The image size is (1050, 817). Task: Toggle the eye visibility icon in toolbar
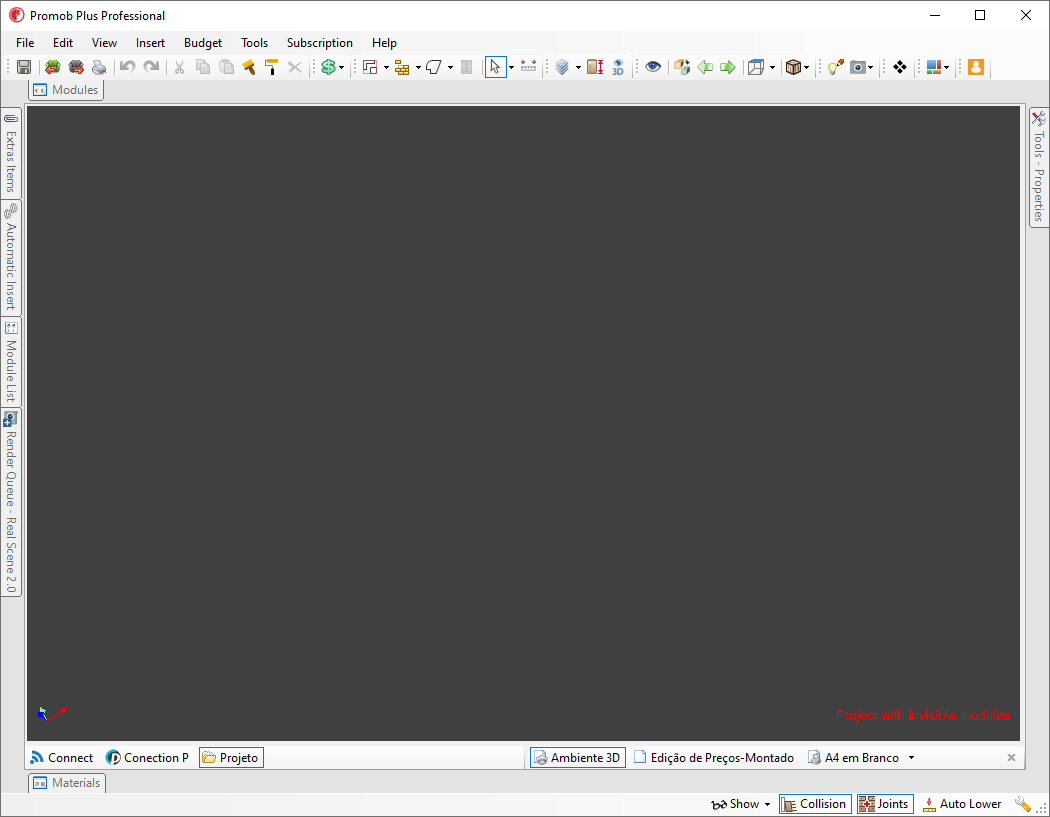653,67
